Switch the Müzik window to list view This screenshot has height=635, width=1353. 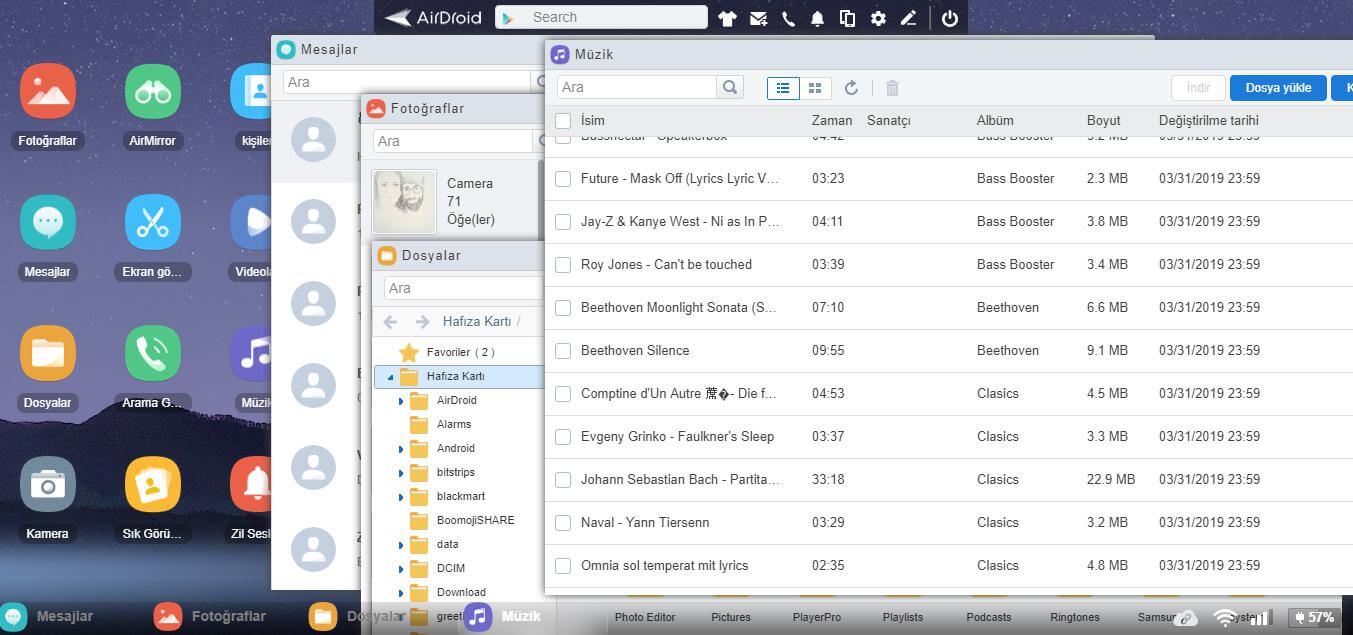point(783,88)
